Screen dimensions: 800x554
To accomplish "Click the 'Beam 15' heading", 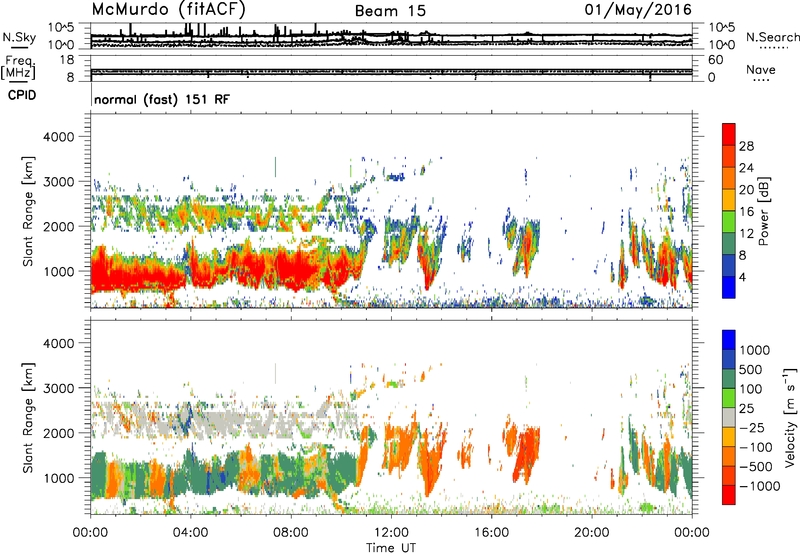I will tap(390, 11).
